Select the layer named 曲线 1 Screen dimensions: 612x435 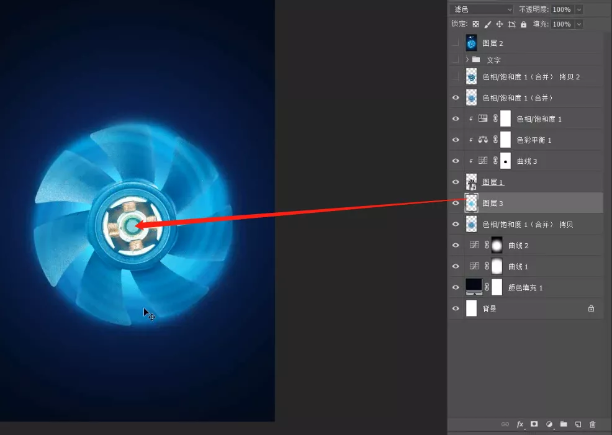(x=518, y=266)
